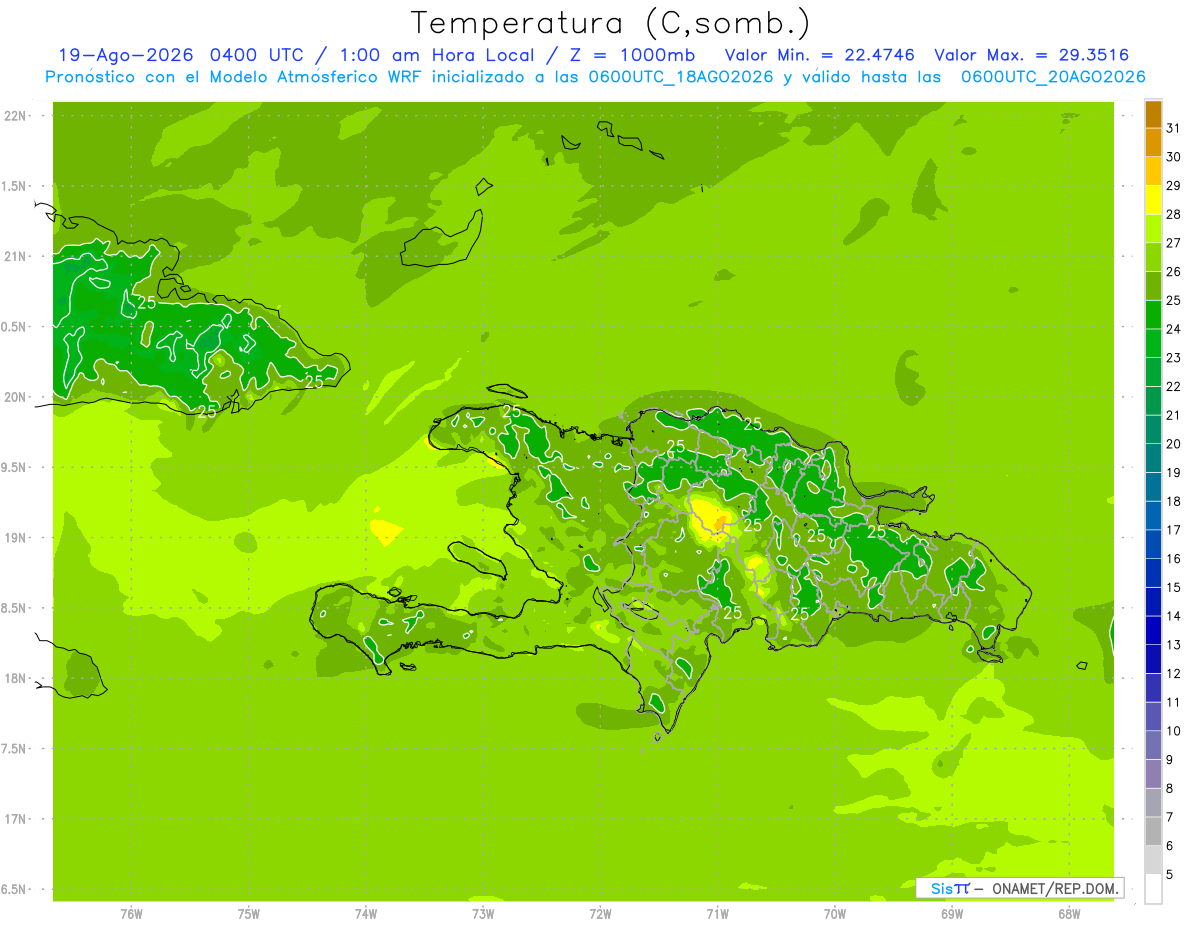Click the '19N' latitude label
This screenshot has width=1200, height=927.
(15, 537)
